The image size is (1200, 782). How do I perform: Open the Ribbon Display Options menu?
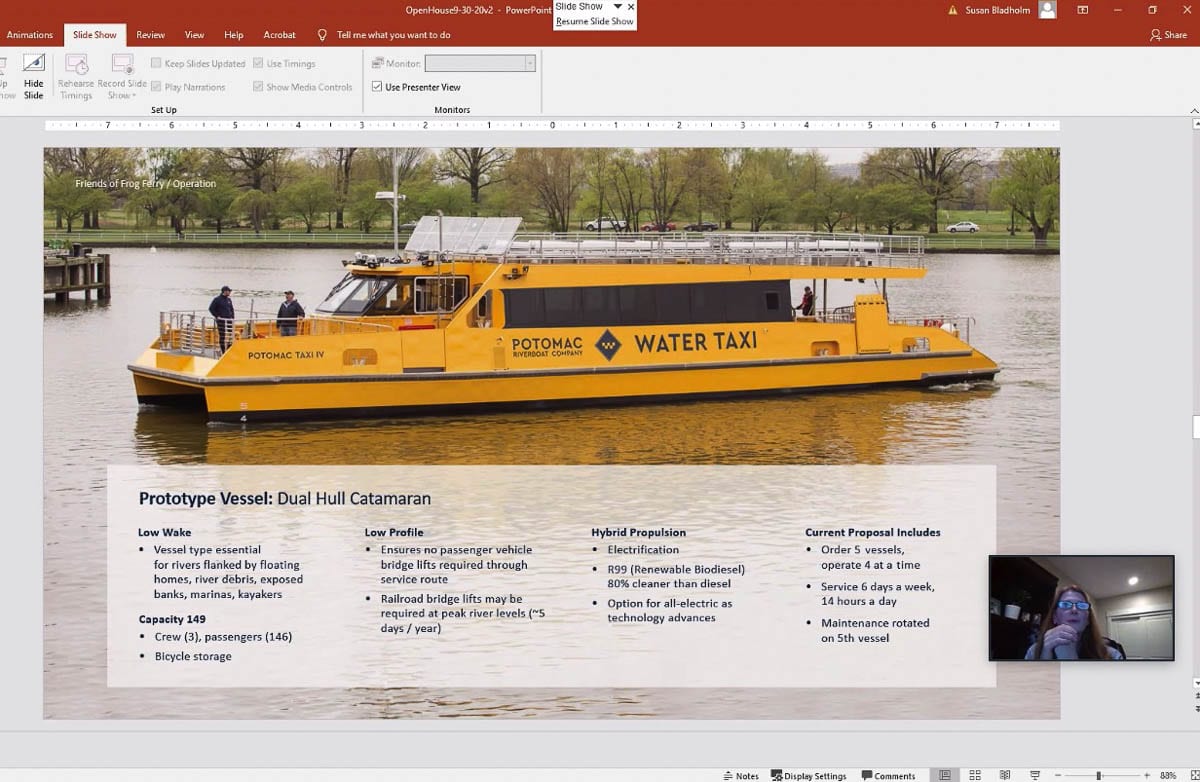pyautogui.click(x=1083, y=10)
